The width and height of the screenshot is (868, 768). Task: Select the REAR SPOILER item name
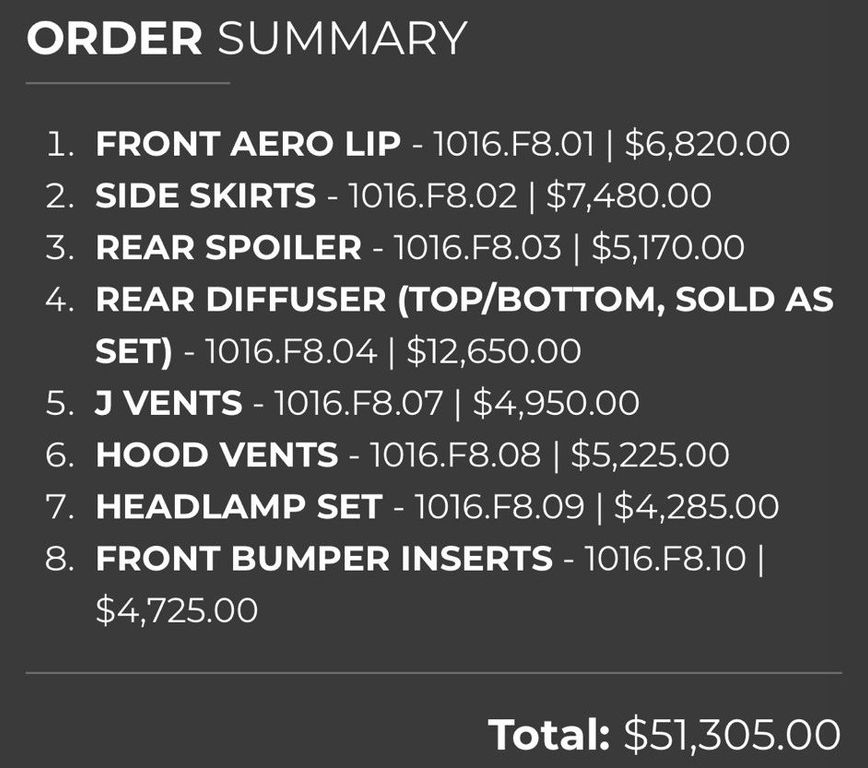228,248
